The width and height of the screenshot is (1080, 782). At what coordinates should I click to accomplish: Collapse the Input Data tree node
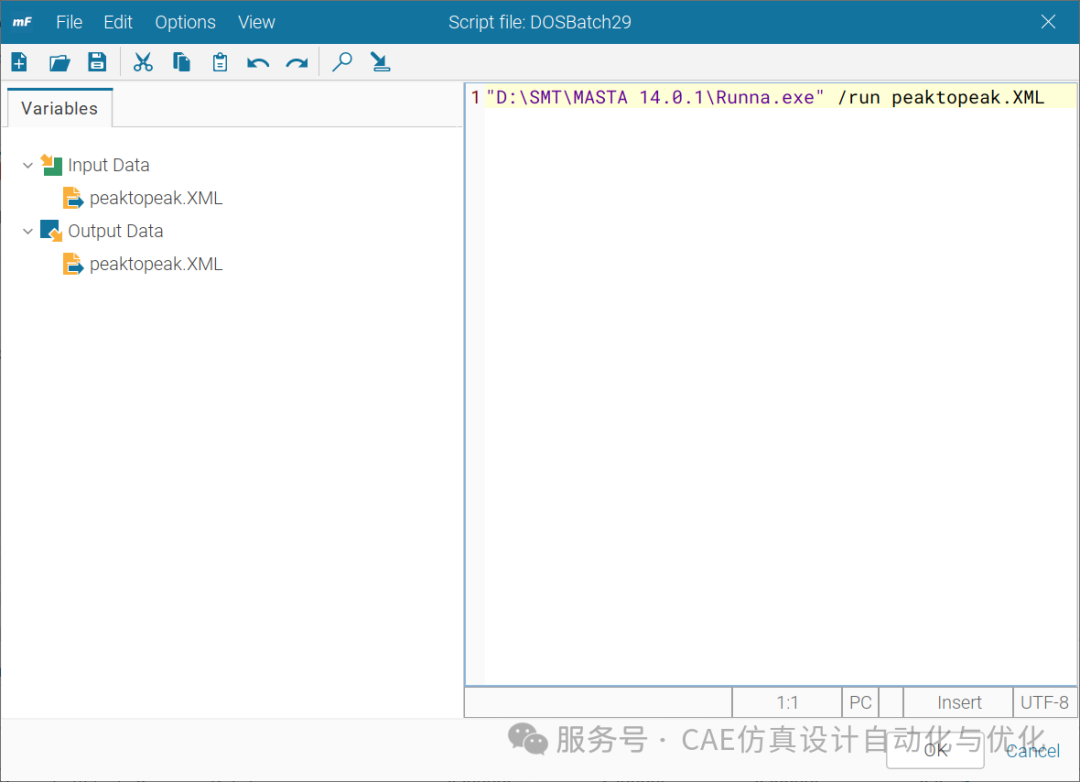(x=28, y=165)
